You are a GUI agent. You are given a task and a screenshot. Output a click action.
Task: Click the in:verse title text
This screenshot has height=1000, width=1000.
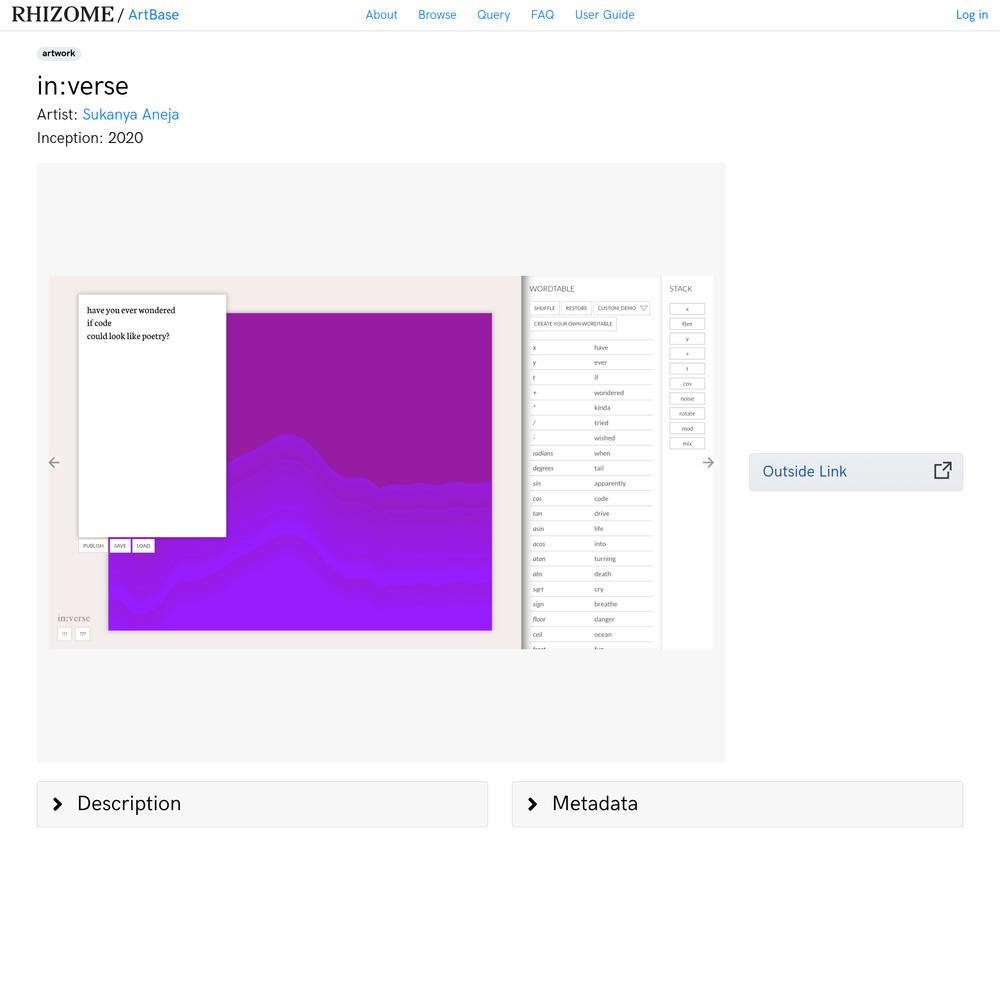point(83,86)
